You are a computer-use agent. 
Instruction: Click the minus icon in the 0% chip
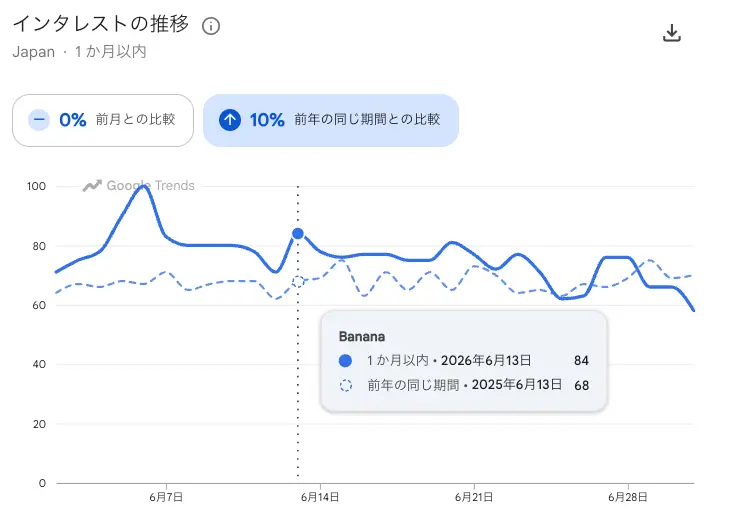coord(39,120)
